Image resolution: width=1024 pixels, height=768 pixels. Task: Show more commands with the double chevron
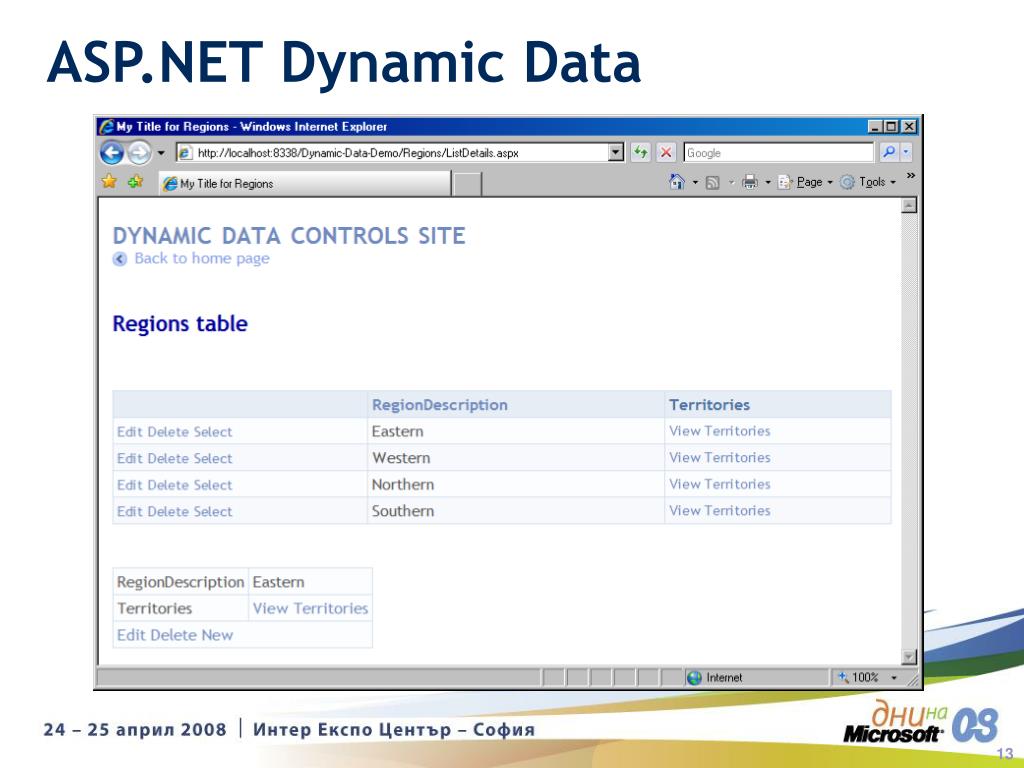click(x=910, y=176)
